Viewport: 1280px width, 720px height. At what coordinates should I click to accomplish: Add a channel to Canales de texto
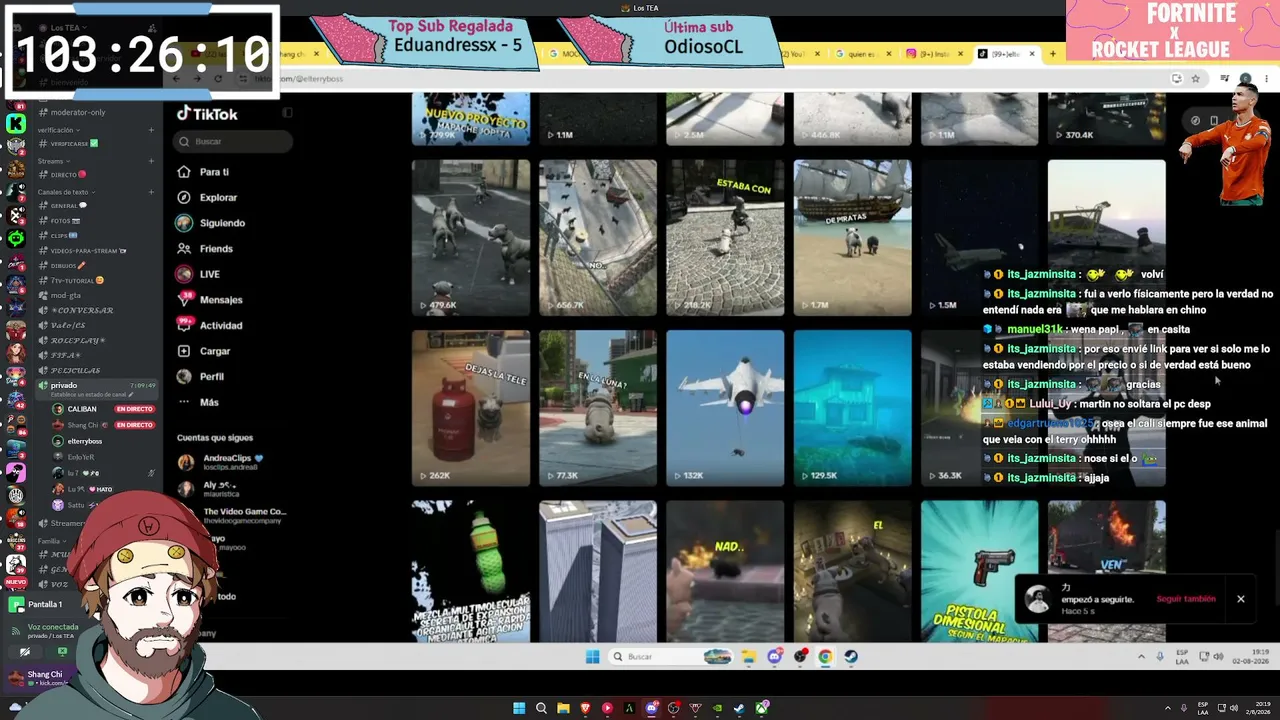point(150,192)
